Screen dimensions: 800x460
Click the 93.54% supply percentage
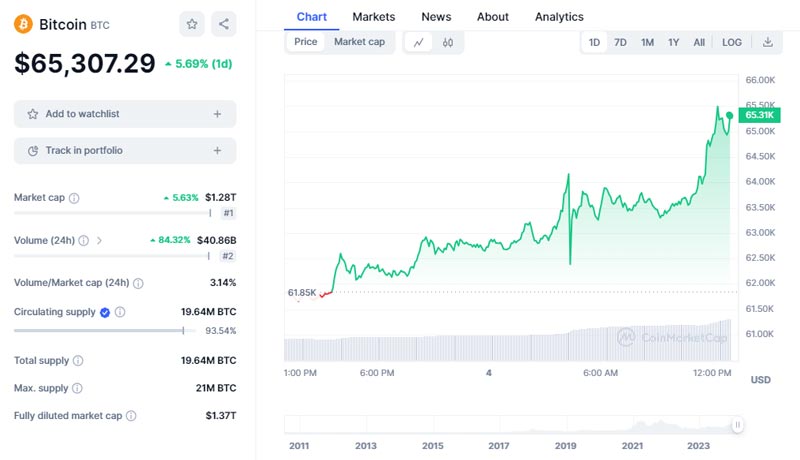coord(220,331)
